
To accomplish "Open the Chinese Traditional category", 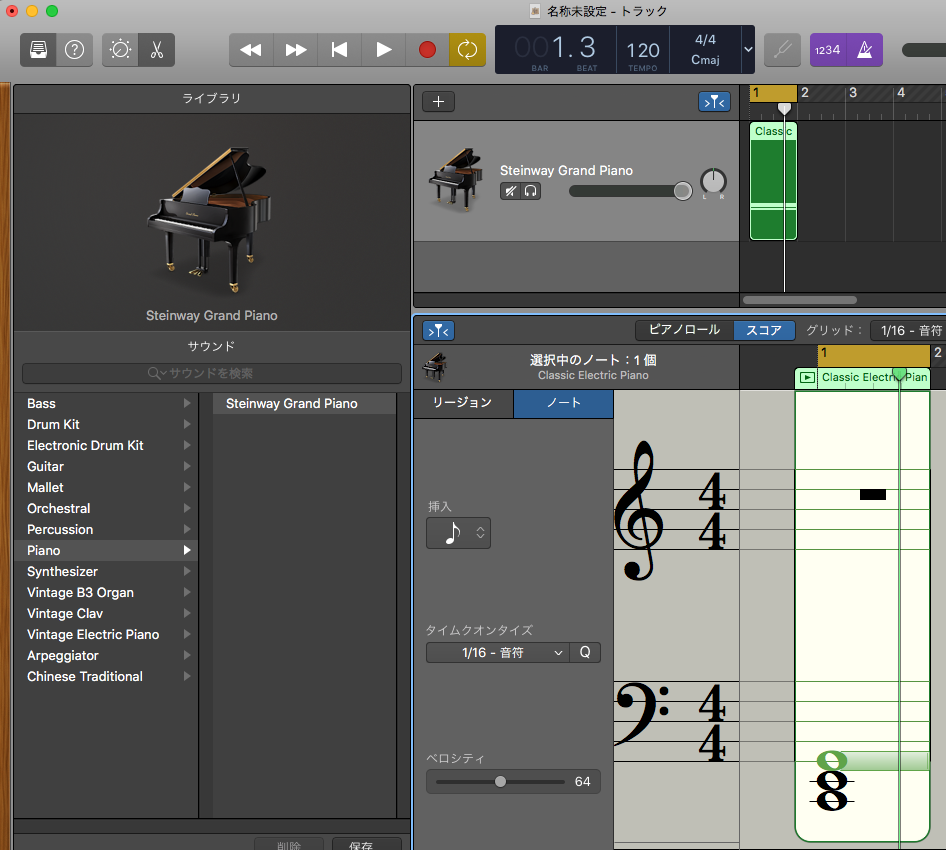I will coord(106,676).
